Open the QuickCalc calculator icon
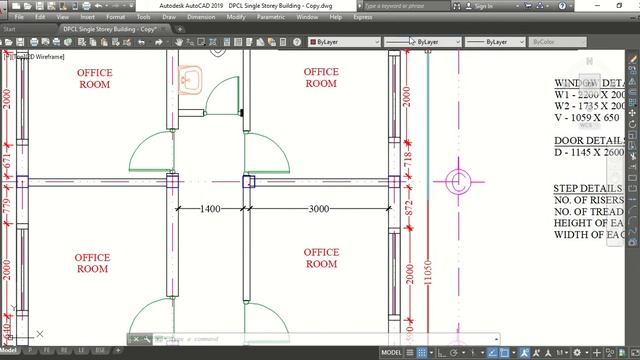640x360 pixels. [x=283, y=42]
